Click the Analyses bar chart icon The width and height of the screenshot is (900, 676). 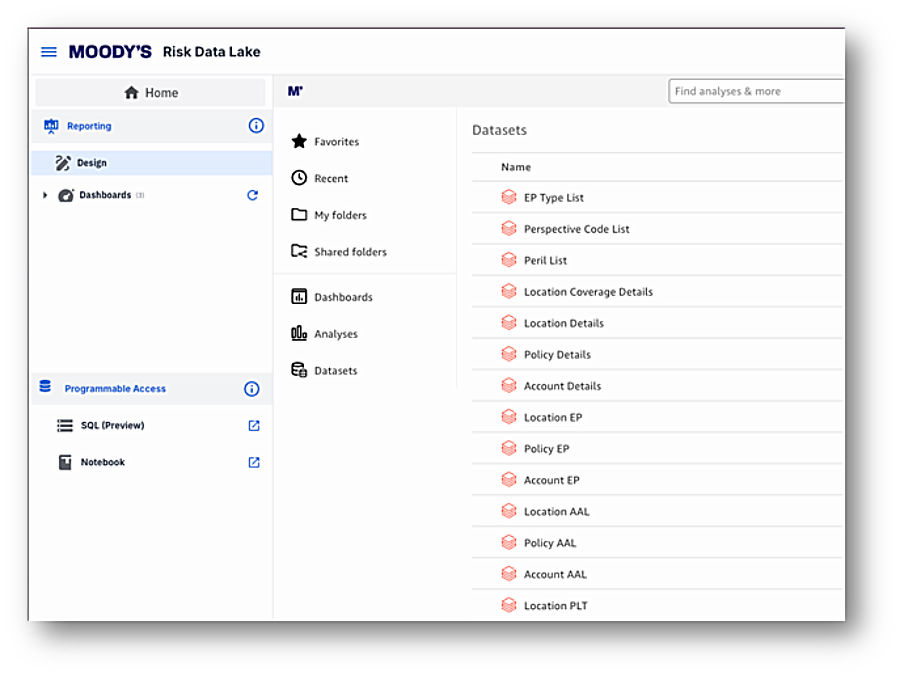click(299, 333)
